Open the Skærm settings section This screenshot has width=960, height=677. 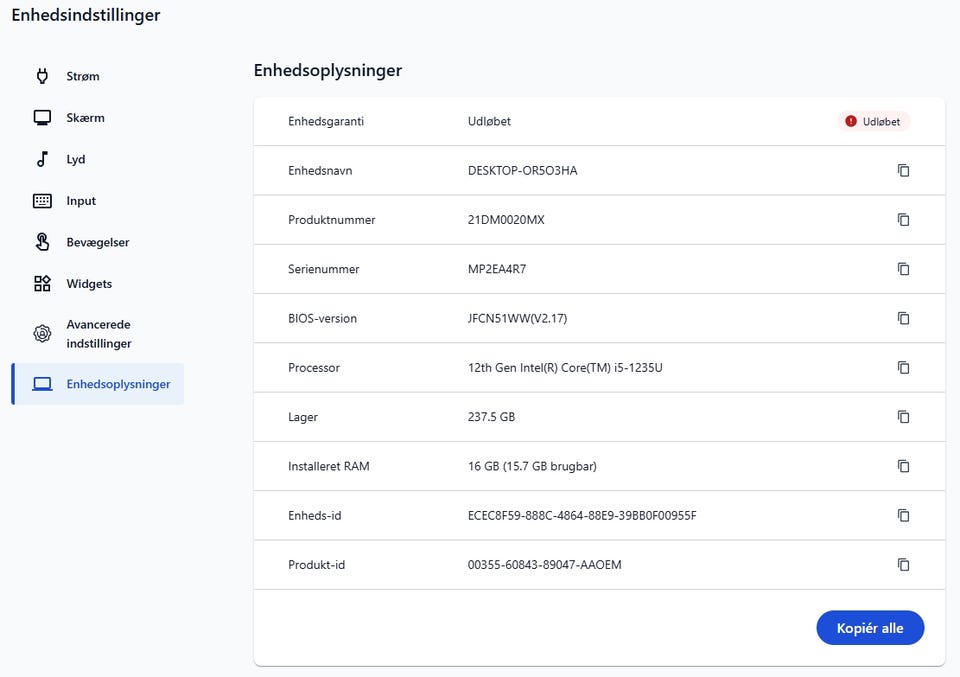pyautogui.click(x=85, y=118)
